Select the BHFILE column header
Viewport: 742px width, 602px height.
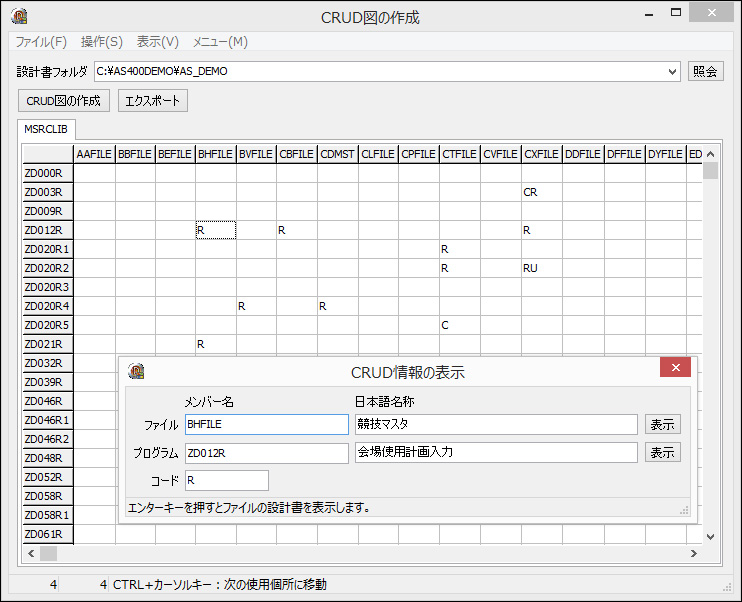click(x=216, y=154)
